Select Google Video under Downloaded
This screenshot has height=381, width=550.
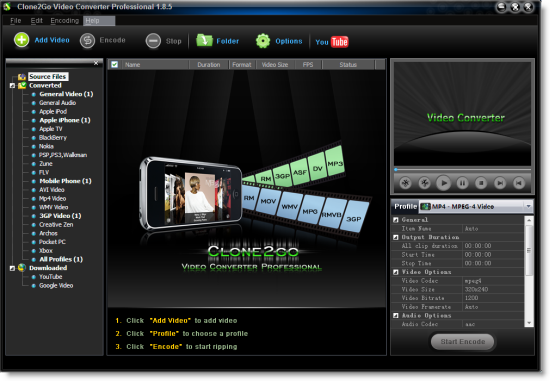(56, 286)
